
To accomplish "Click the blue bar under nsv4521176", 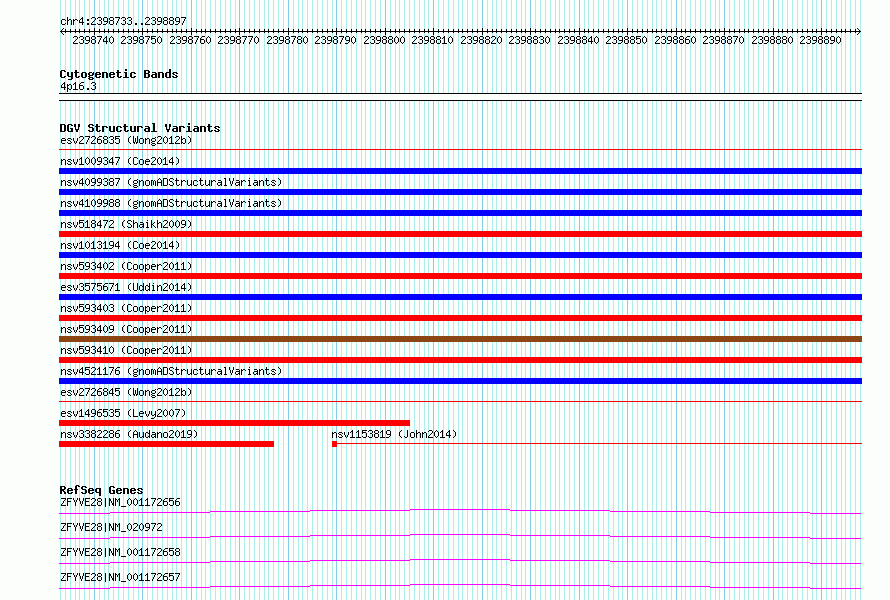I will coord(460,381).
